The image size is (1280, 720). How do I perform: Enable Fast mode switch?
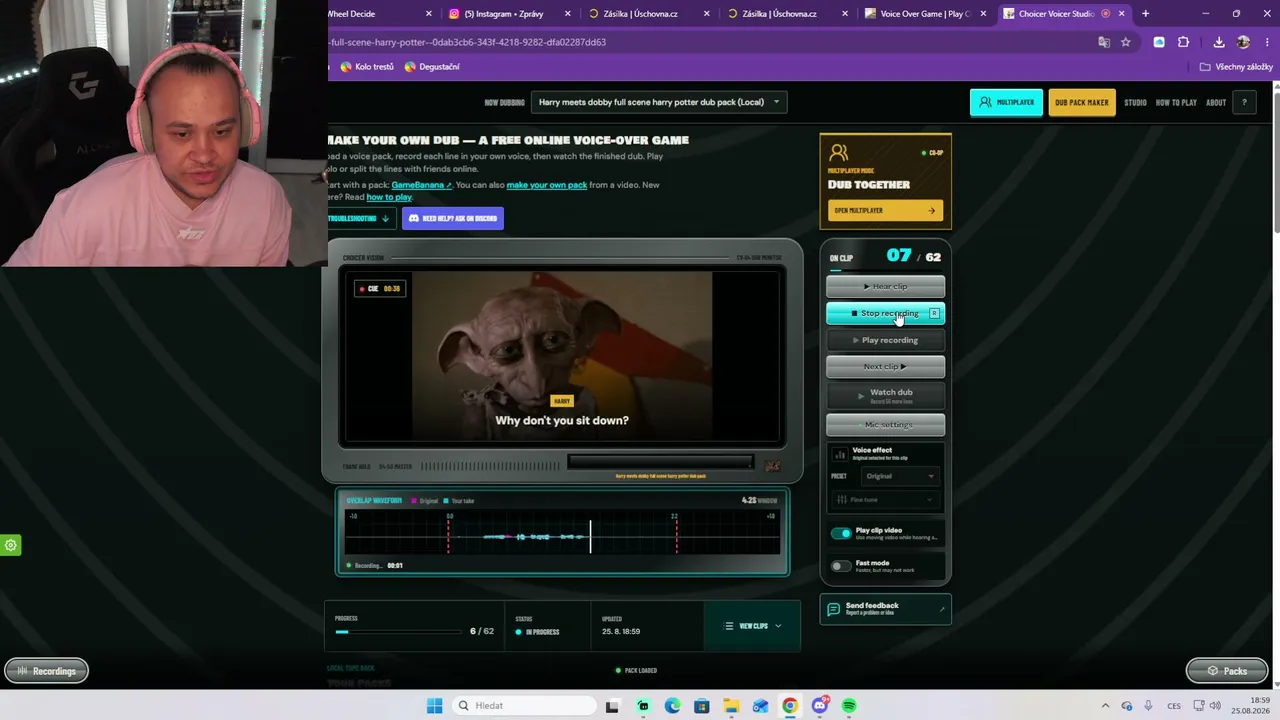(x=841, y=566)
